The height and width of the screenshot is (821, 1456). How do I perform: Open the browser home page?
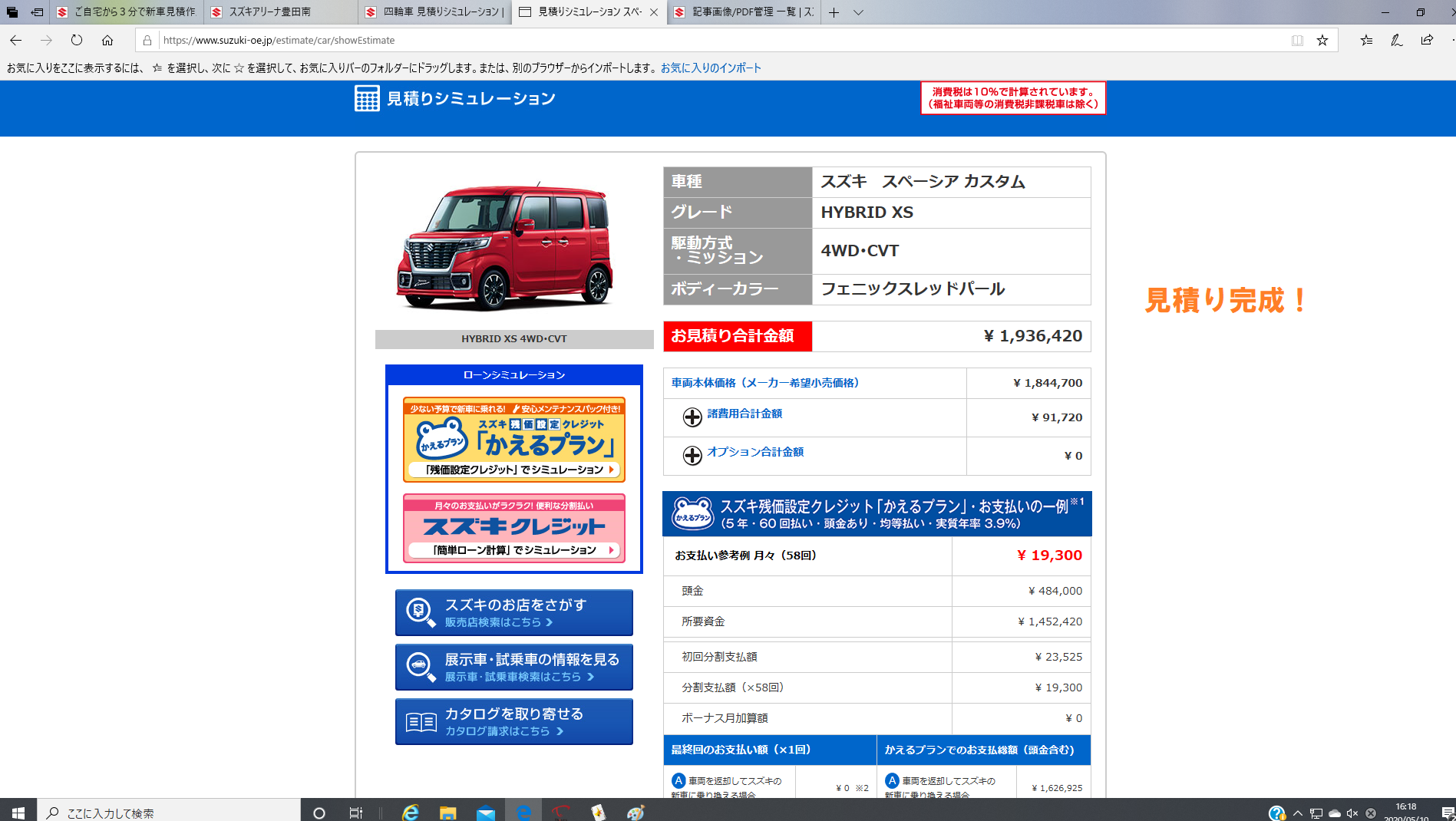point(107,40)
